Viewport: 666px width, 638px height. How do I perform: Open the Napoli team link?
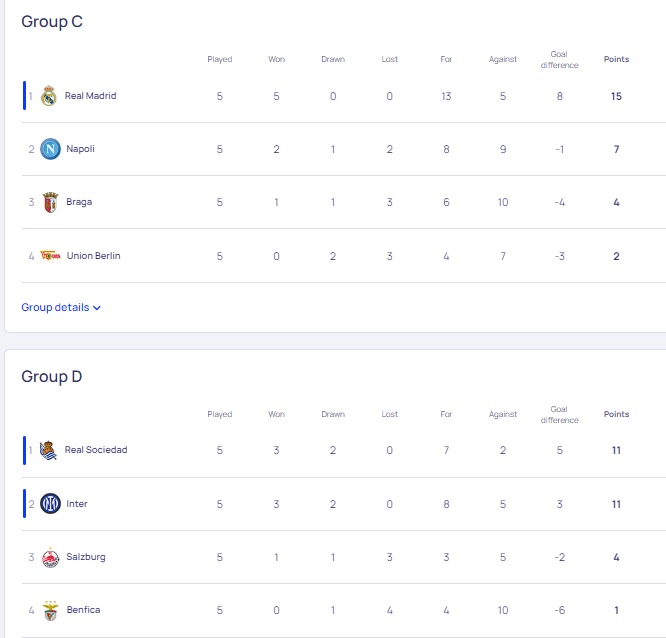click(80, 149)
